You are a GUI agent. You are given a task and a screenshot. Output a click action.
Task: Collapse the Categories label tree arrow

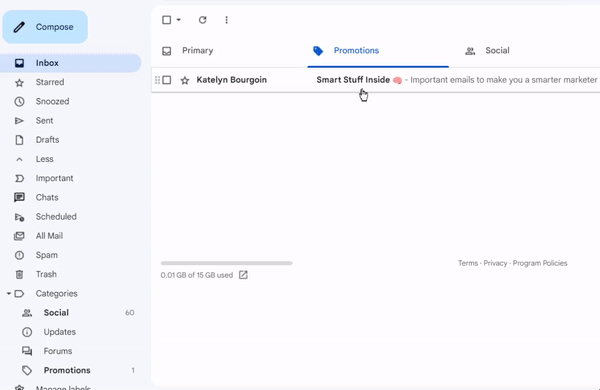point(8,294)
